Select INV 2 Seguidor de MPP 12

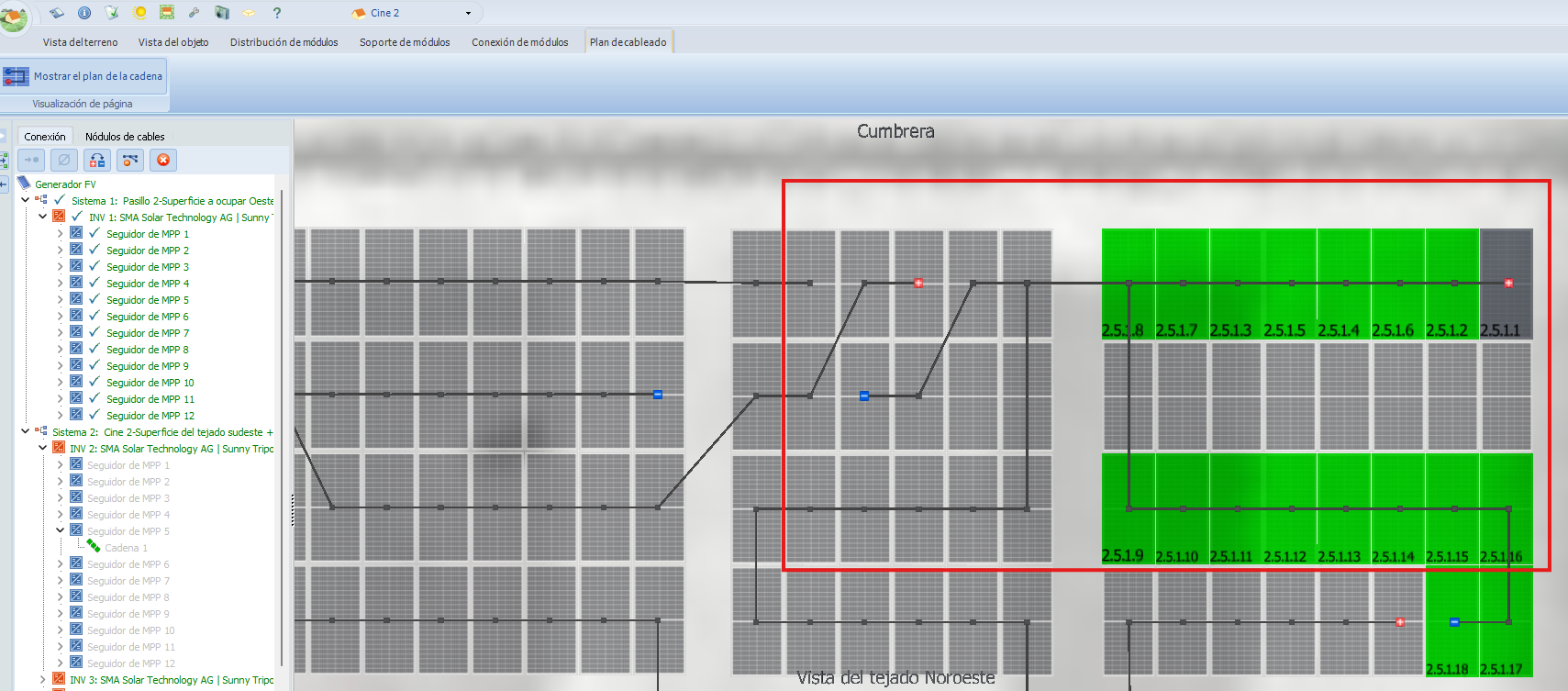coord(130,663)
